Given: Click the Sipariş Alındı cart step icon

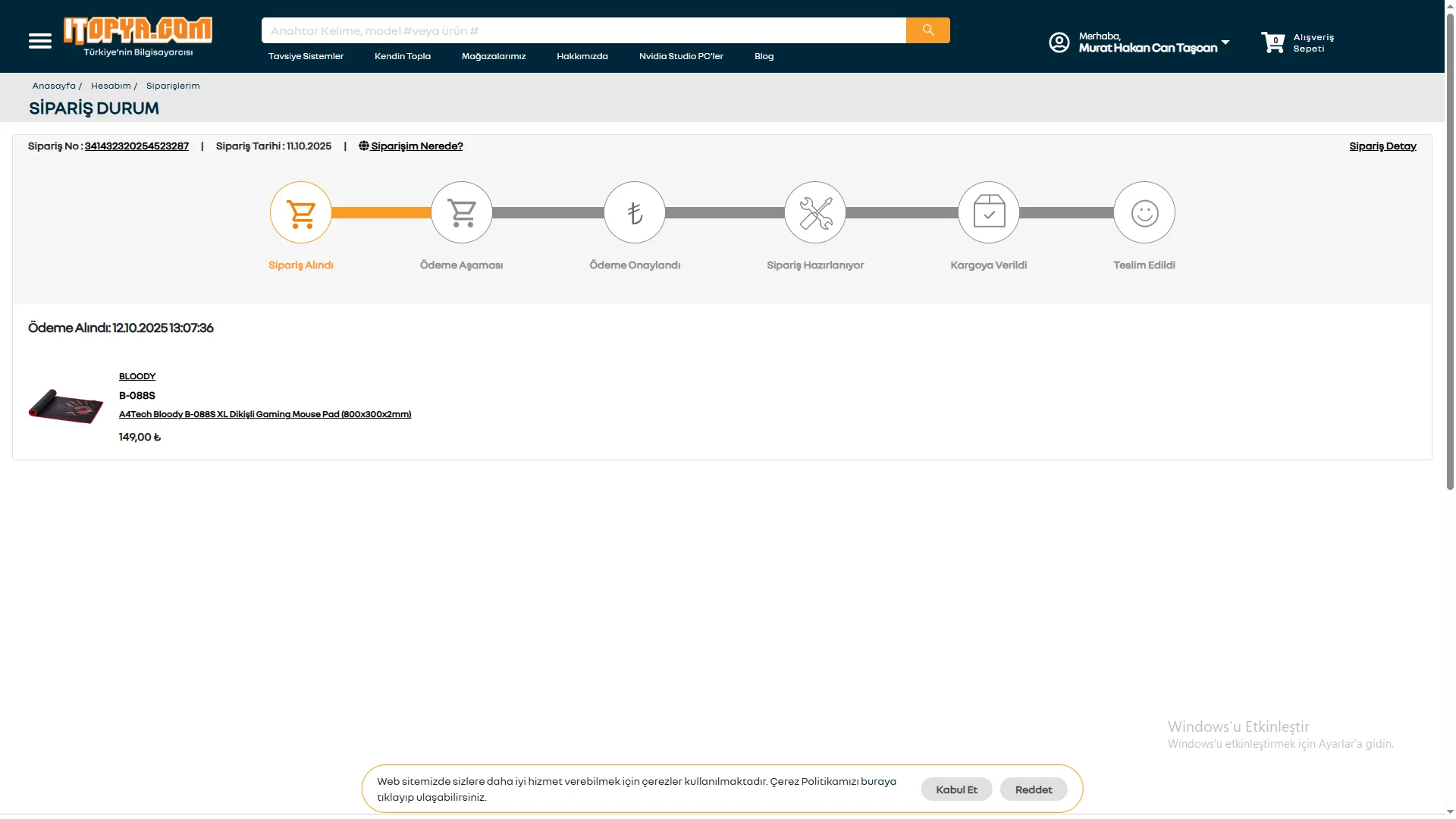Looking at the screenshot, I should pos(301,212).
